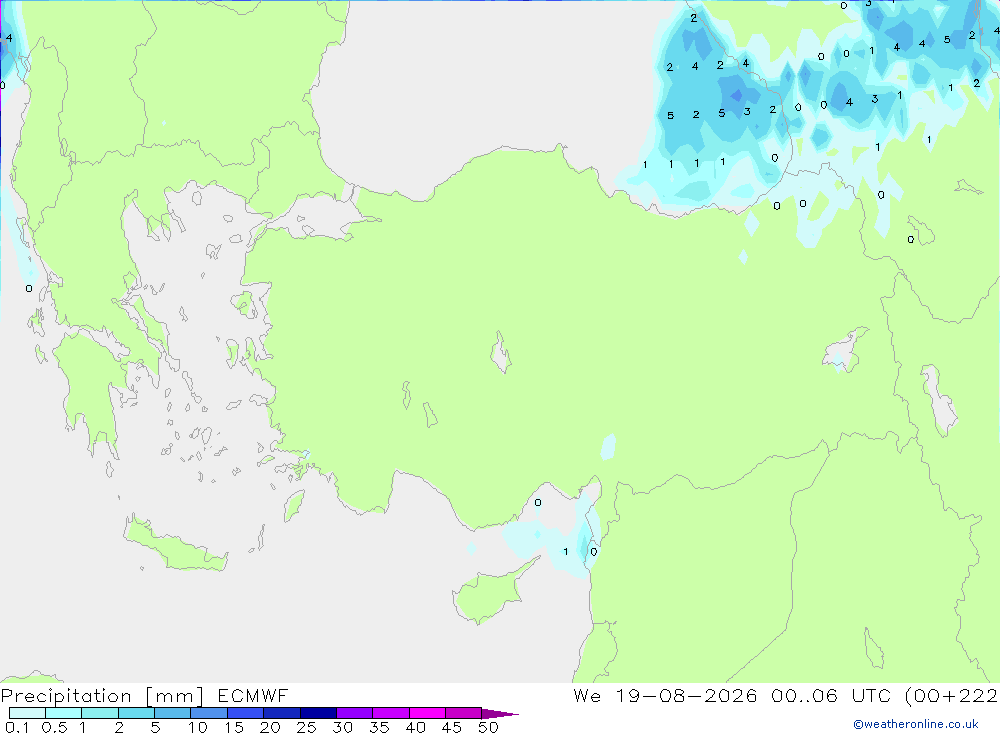Click the legend scale label '0.1'
This screenshot has width=1000, height=733.
click(x=17, y=727)
